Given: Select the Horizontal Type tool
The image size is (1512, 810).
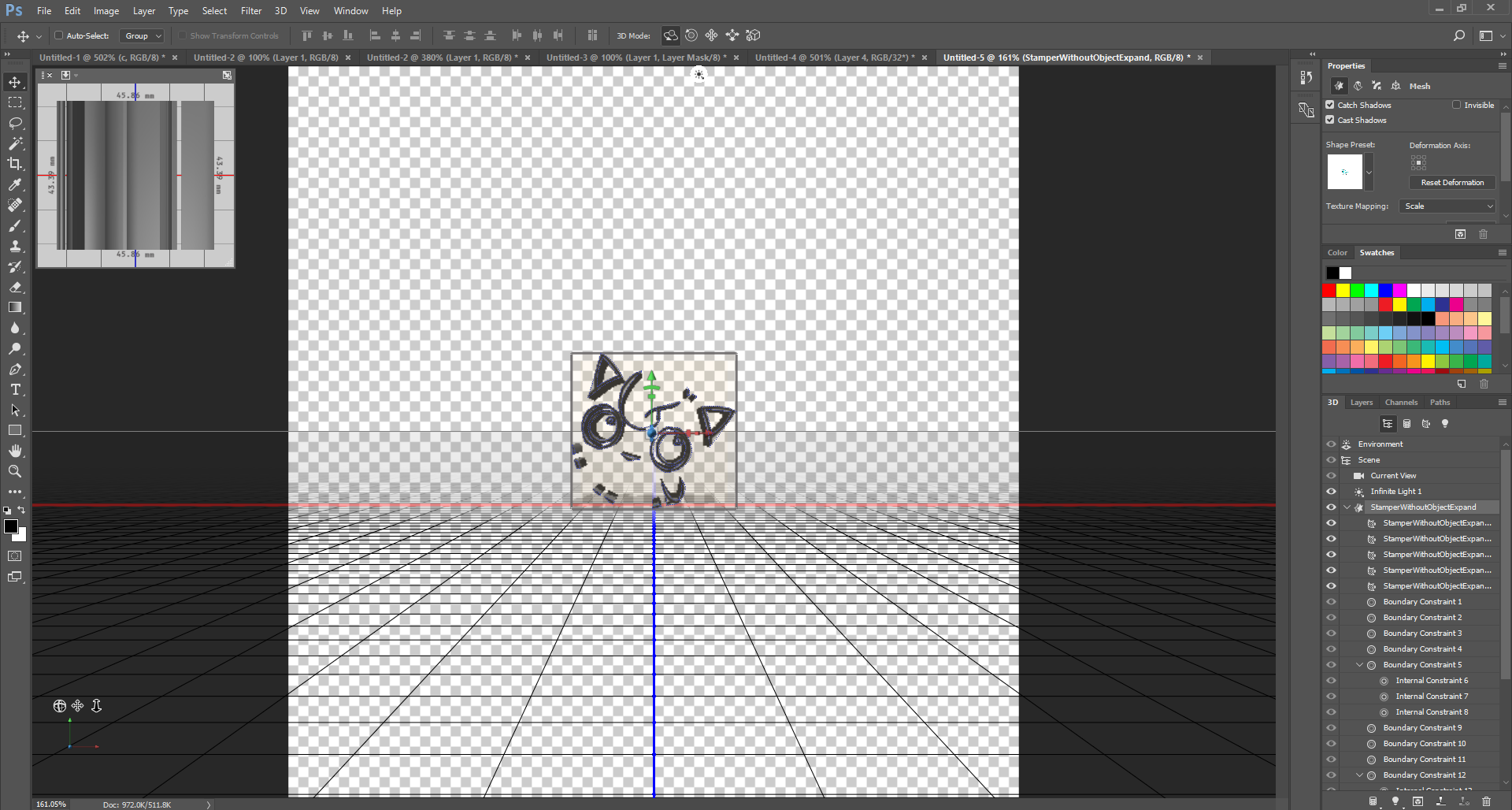Looking at the screenshot, I should click(x=14, y=389).
